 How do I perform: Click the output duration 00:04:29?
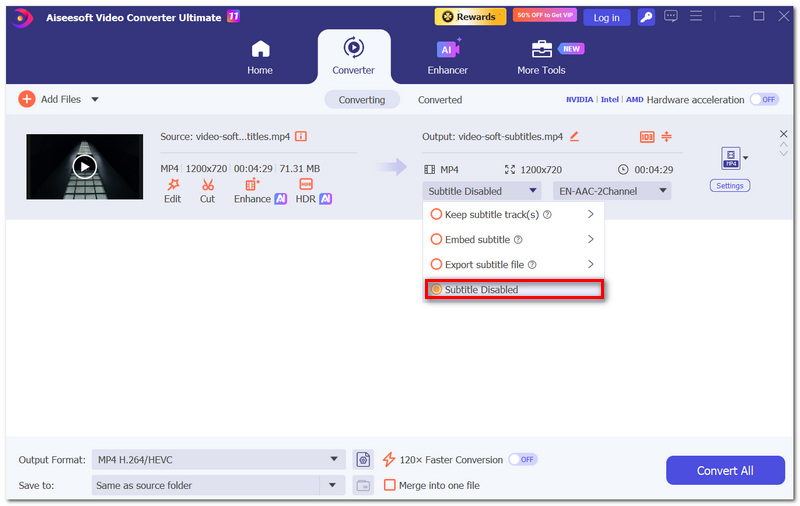654,170
